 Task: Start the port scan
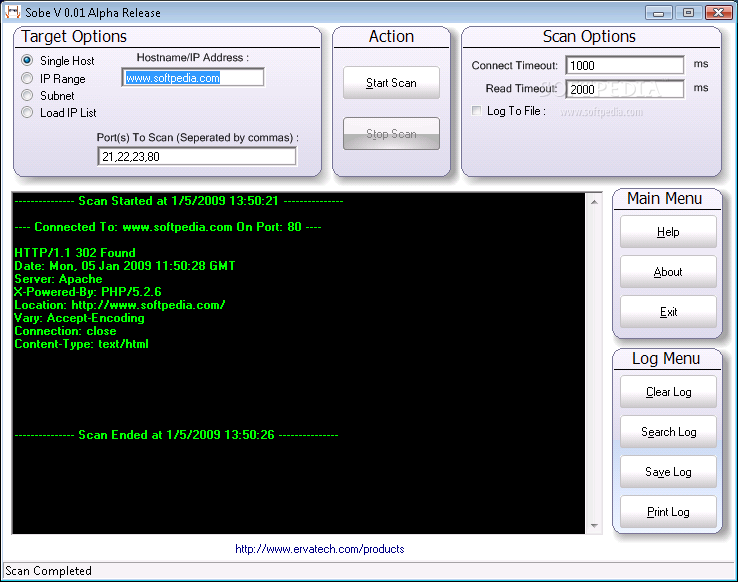click(391, 83)
